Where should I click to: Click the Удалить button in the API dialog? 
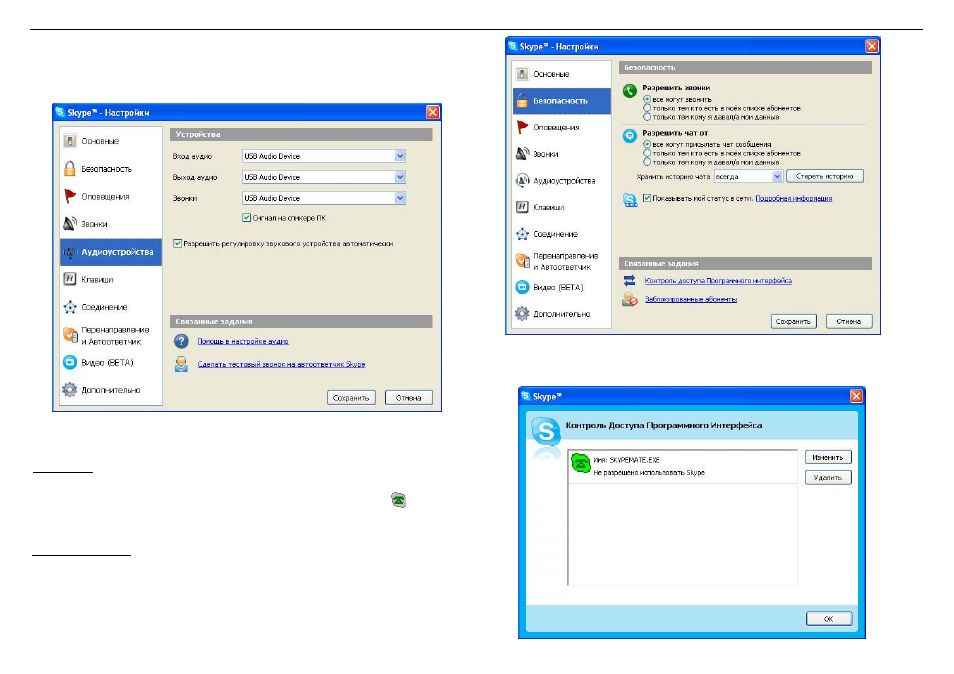point(828,478)
